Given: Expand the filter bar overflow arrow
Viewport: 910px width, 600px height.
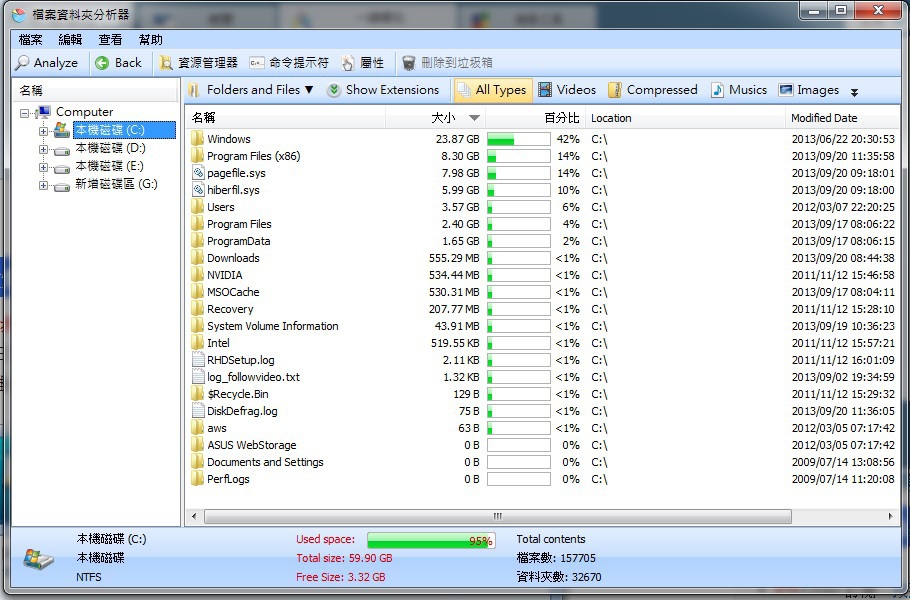Looking at the screenshot, I should pos(854,92).
